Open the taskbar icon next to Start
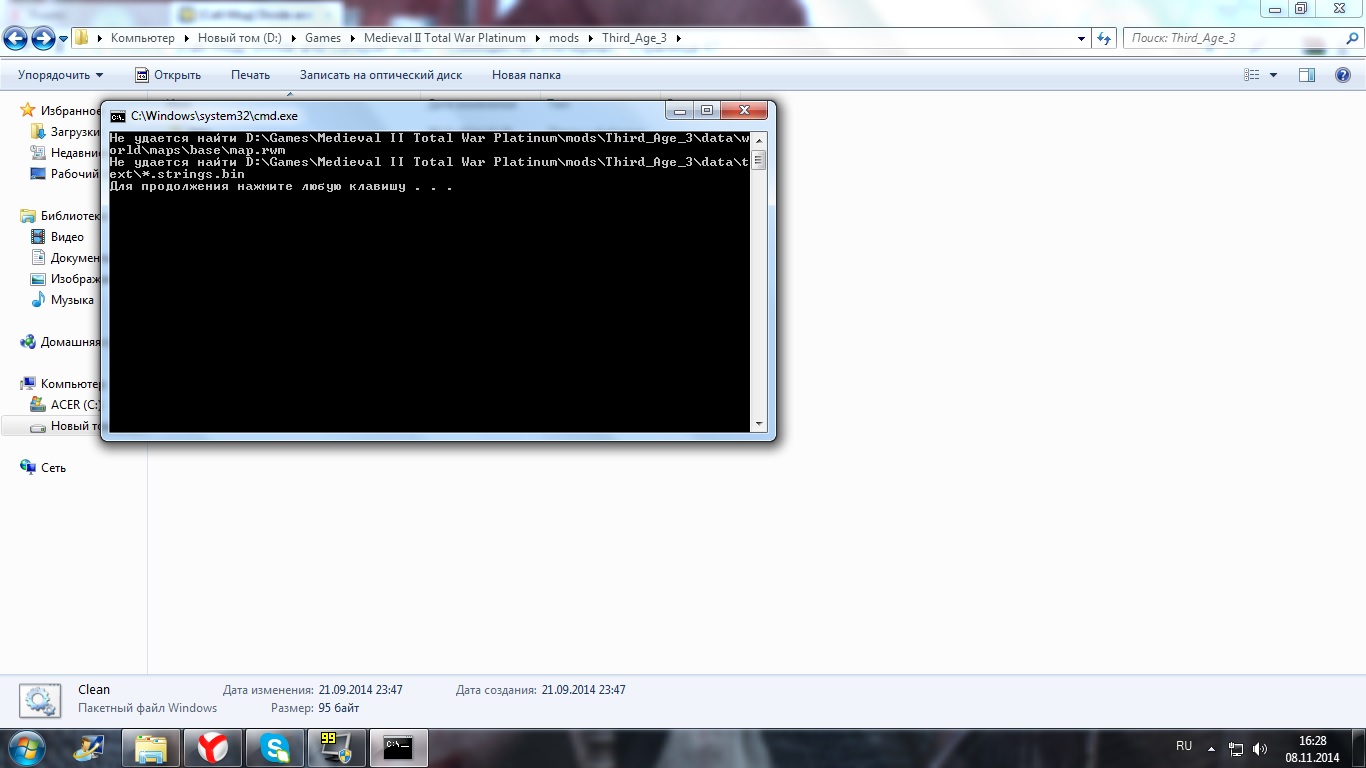The image size is (1366, 768). tap(89, 748)
